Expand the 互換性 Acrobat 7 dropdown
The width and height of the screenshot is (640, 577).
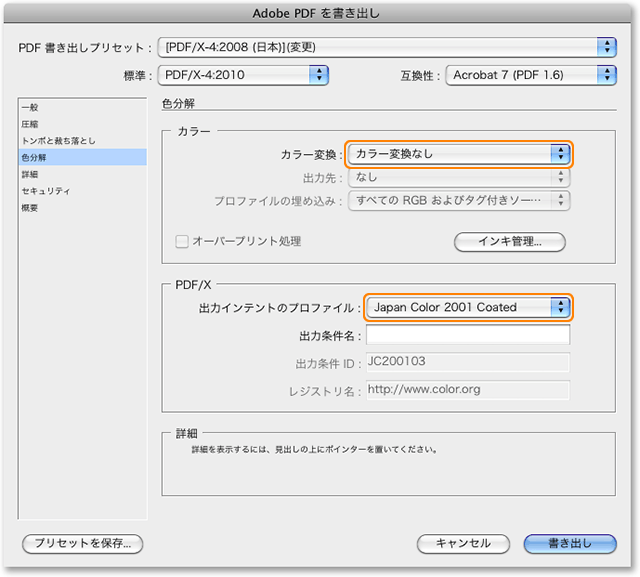530,74
